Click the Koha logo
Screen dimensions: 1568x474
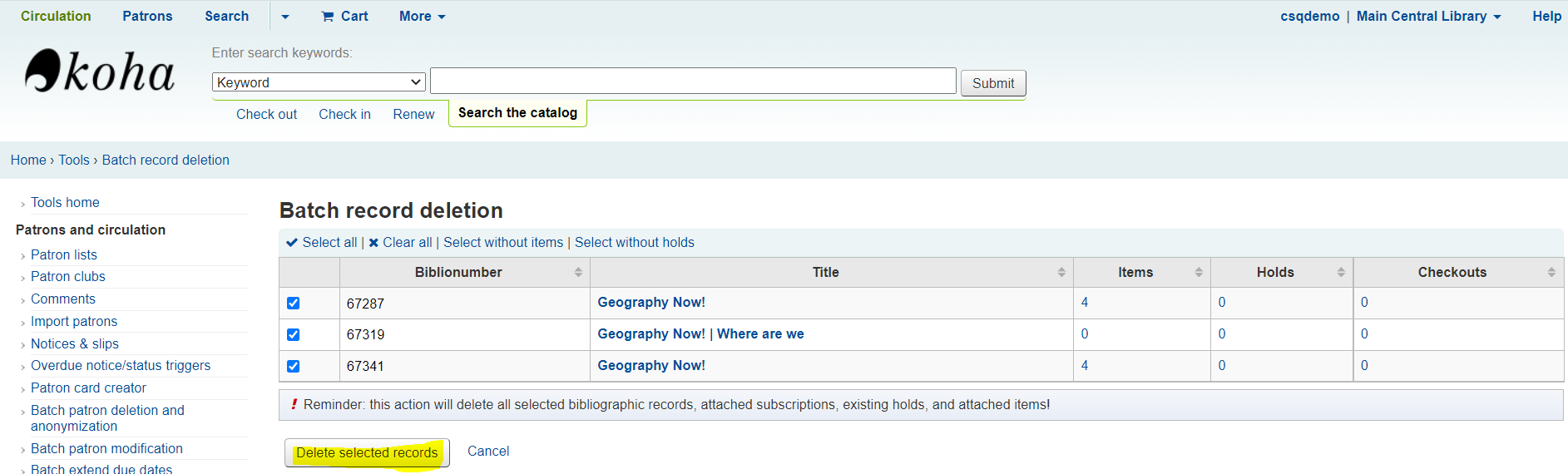pos(100,71)
